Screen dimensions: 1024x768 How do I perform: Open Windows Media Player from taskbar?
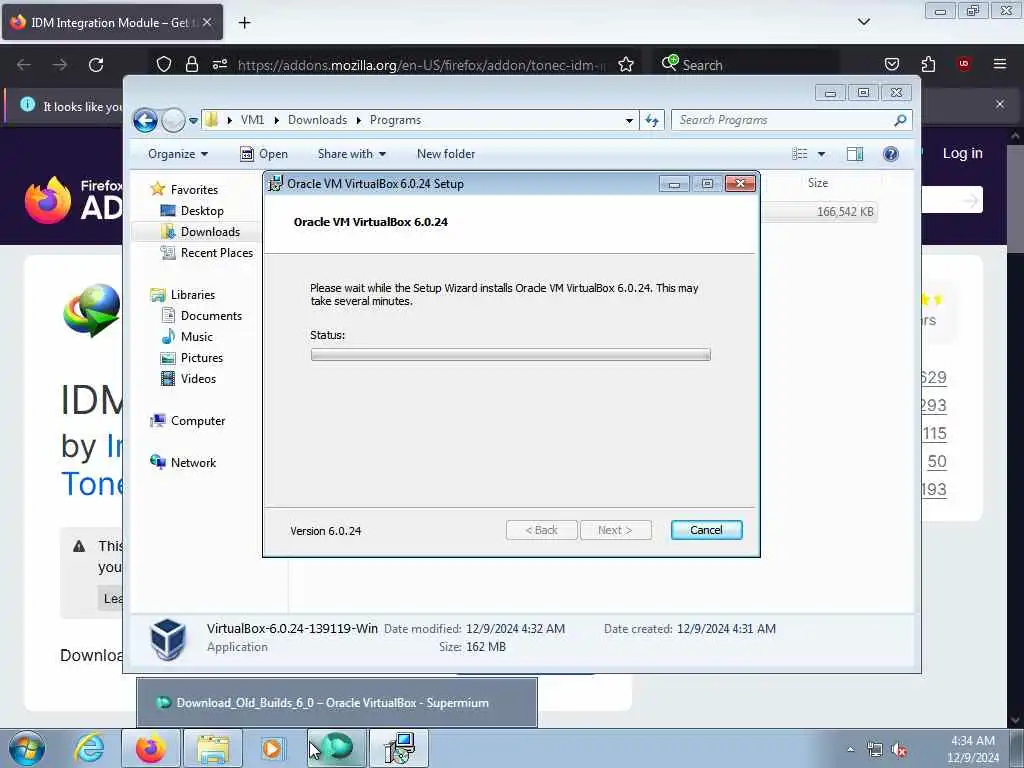(272, 748)
